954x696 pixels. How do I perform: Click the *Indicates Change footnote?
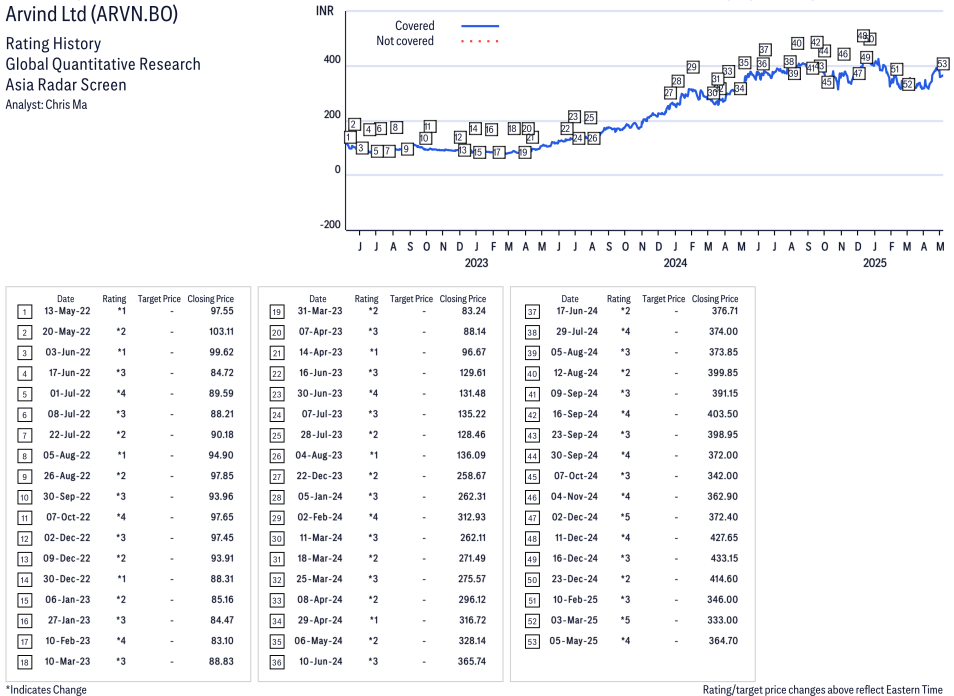[46, 689]
